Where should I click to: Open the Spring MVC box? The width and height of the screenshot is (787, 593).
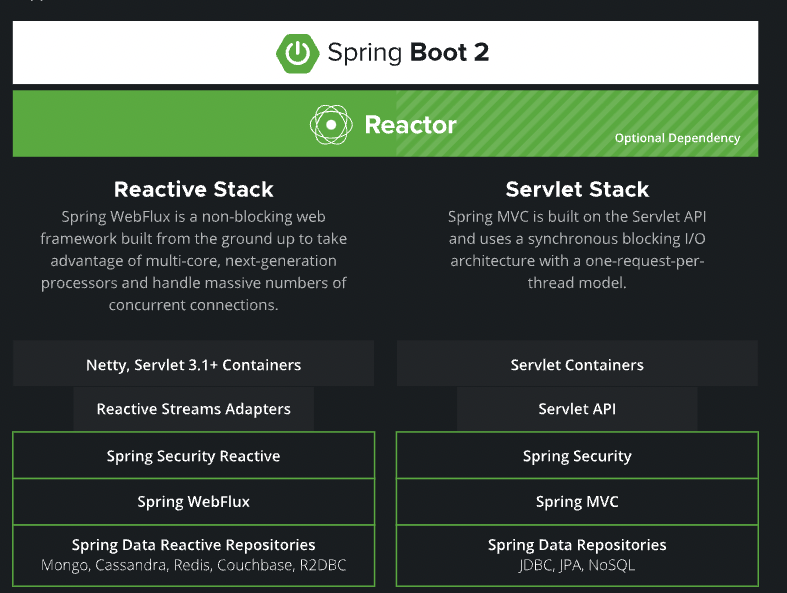coord(577,502)
